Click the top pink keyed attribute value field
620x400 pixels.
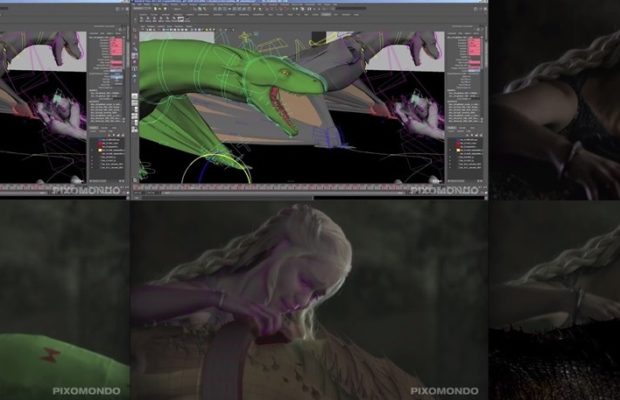click(x=476, y=42)
